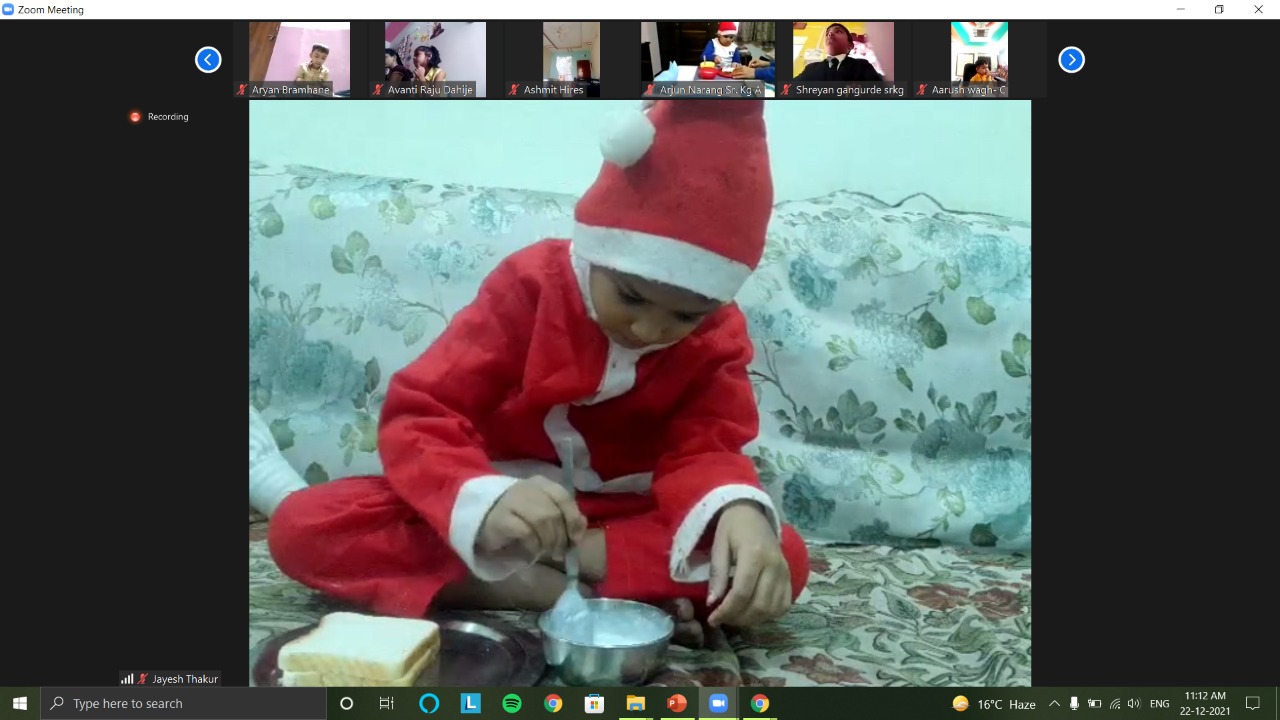Viewport: 1280px width, 720px height.
Task: Go to next page of participant thumbnails
Action: tap(1071, 60)
